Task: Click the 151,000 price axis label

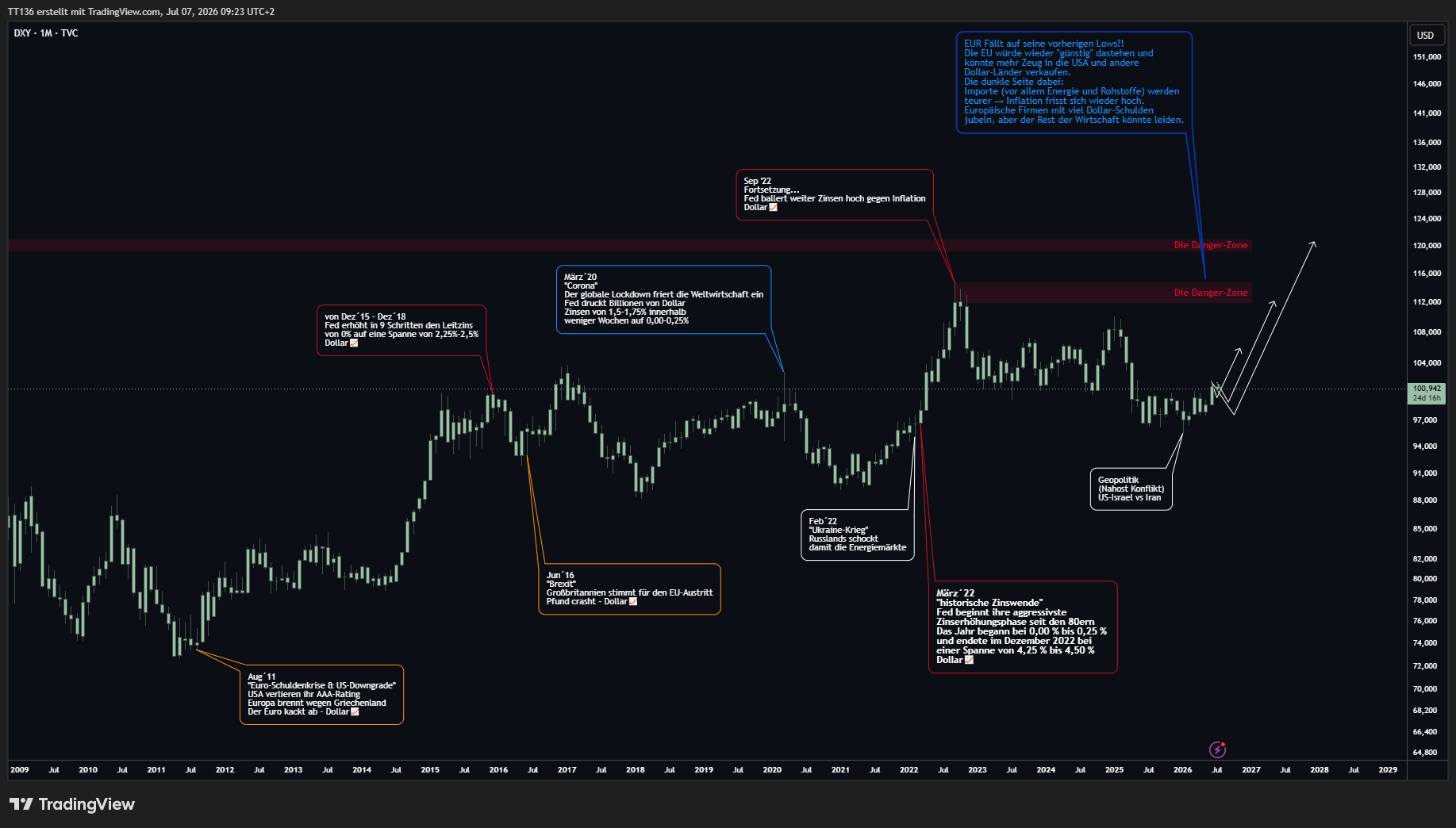Action: pyautogui.click(x=1427, y=57)
